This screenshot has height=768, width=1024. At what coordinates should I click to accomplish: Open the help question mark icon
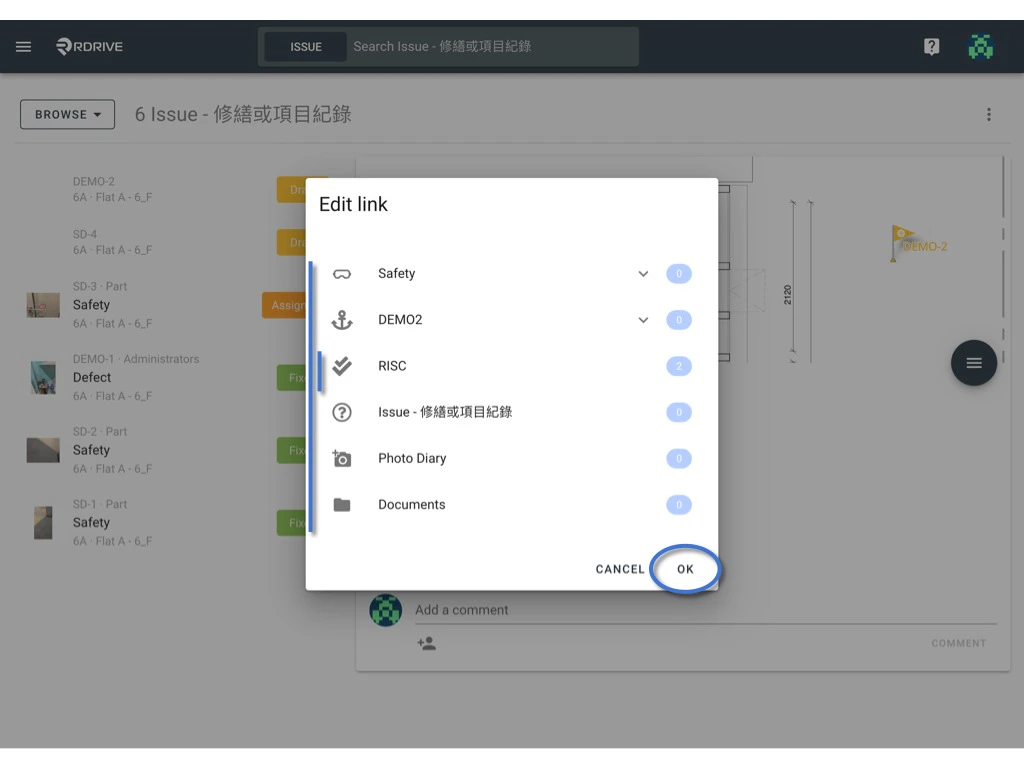931,46
